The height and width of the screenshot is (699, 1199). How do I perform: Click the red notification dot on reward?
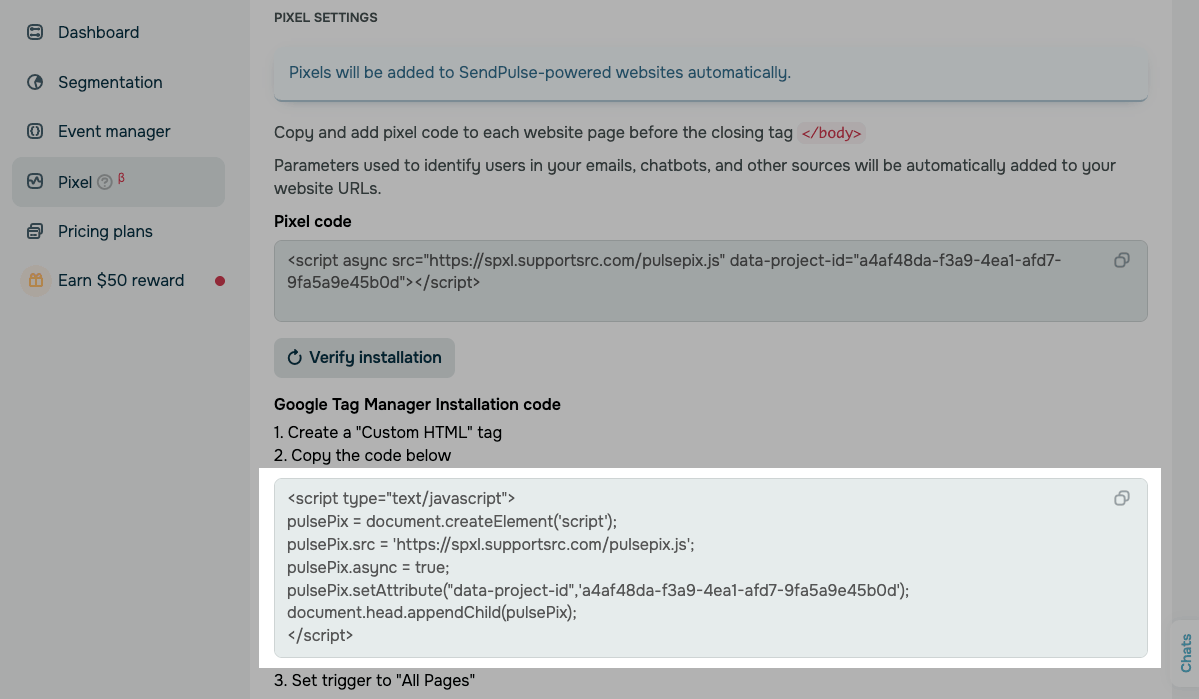coord(220,281)
